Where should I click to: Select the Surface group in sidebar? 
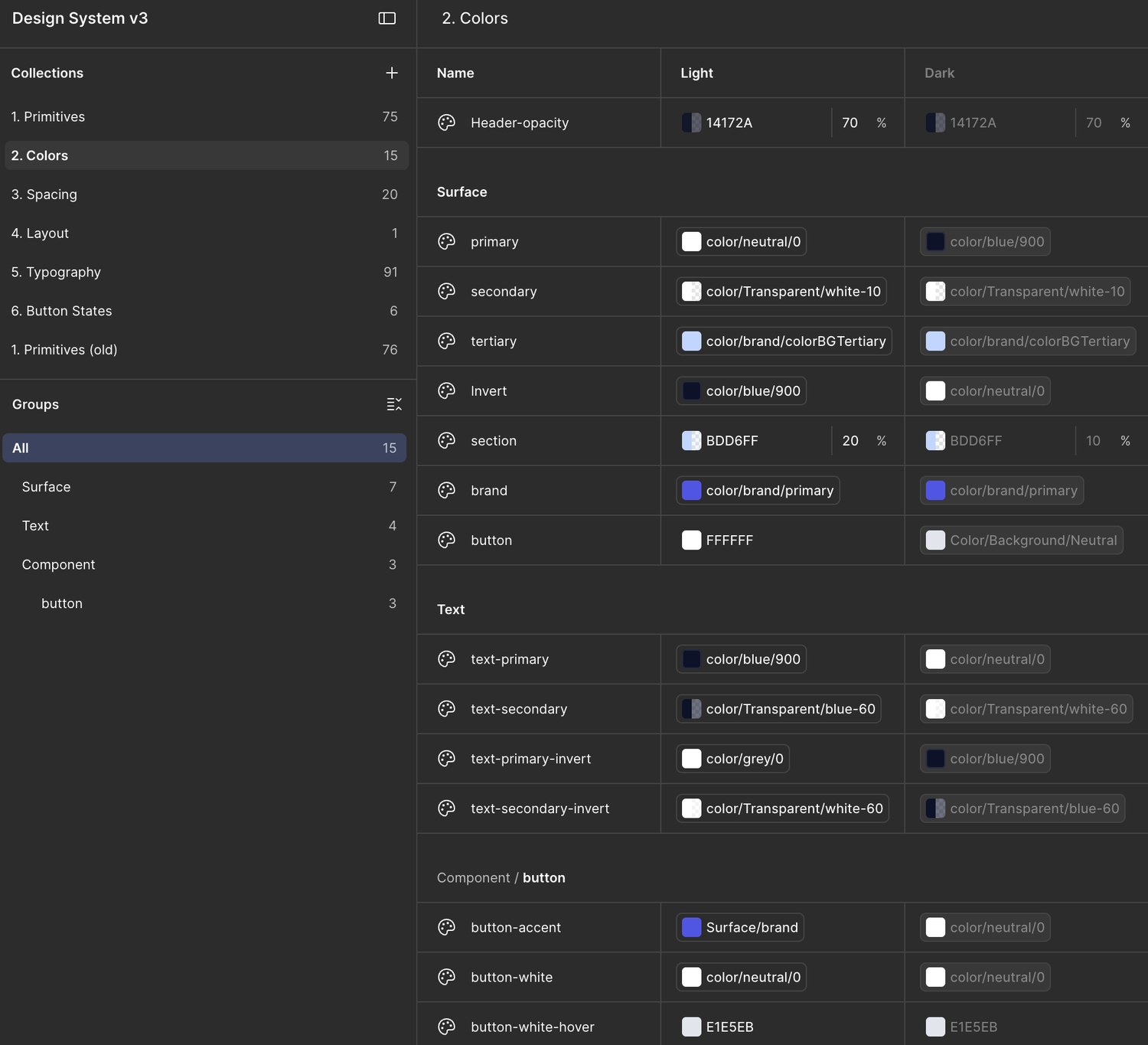pyautogui.click(x=204, y=487)
